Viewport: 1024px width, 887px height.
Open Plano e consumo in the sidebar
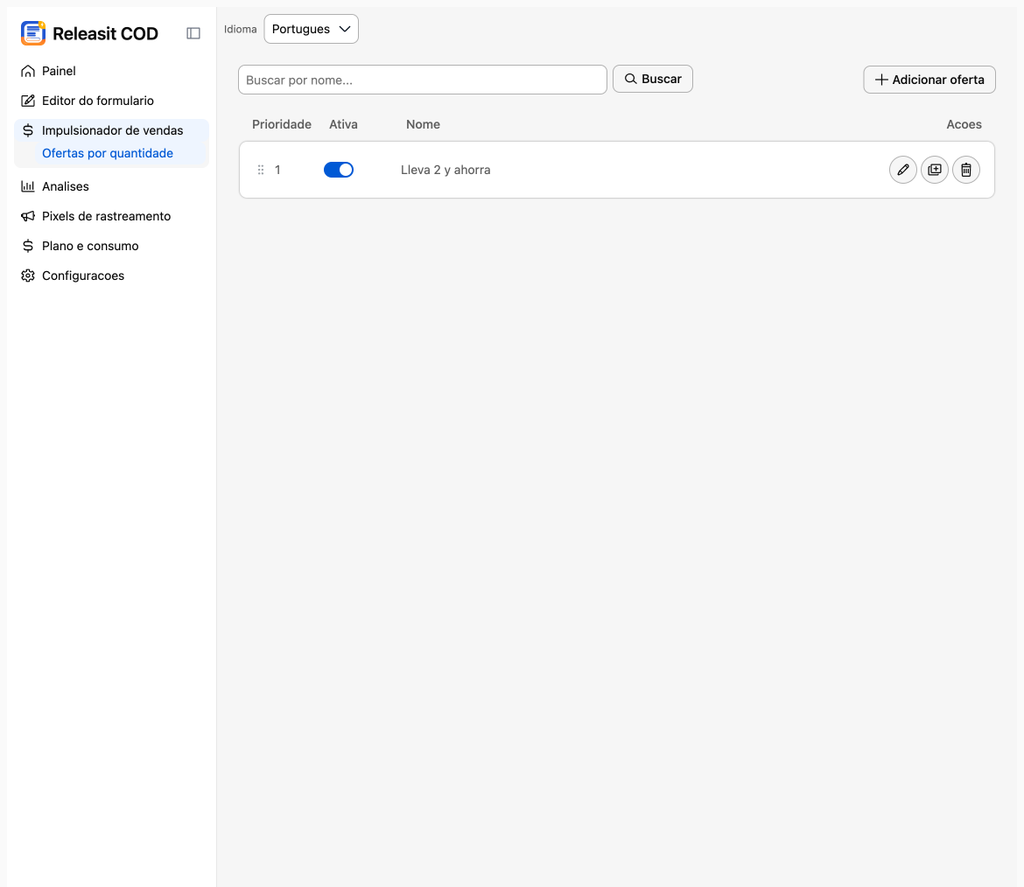(x=111, y=246)
